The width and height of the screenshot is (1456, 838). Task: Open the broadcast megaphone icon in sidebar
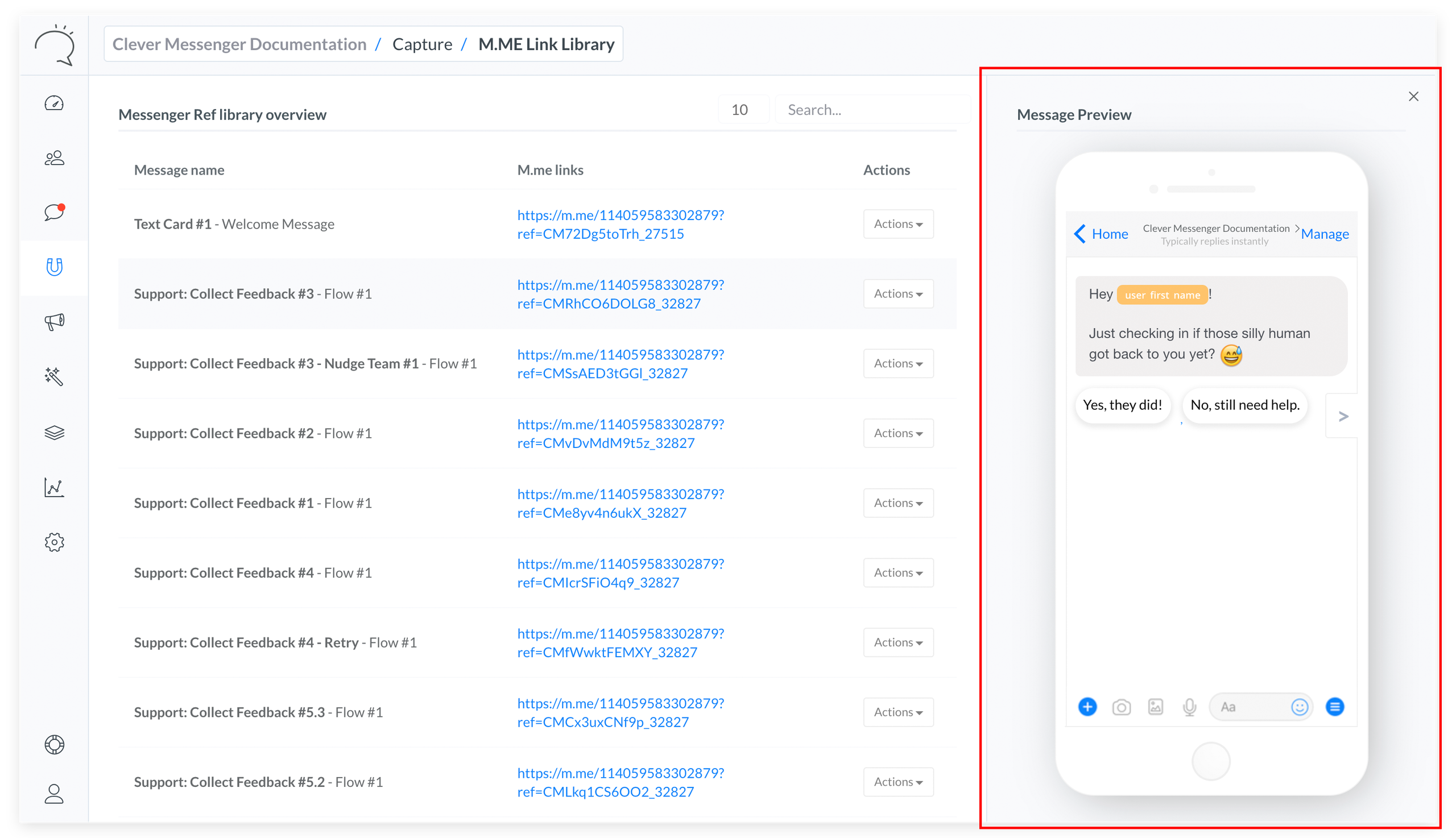click(x=54, y=322)
